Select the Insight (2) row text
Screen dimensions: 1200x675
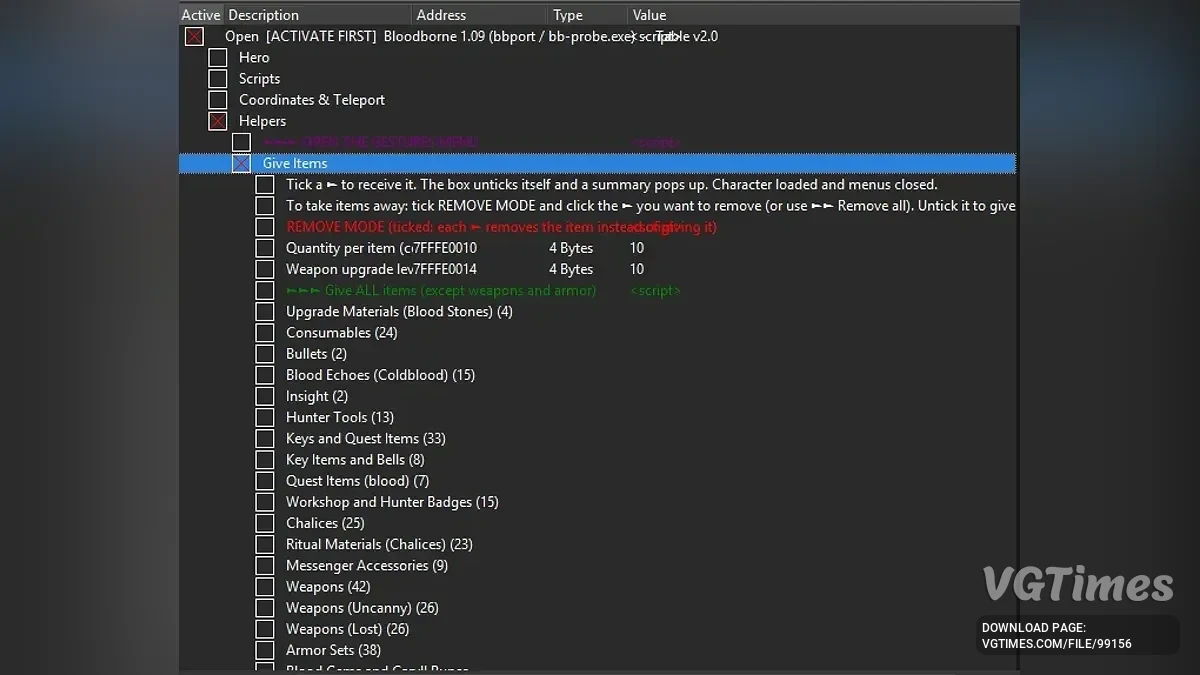pyautogui.click(x=317, y=396)
